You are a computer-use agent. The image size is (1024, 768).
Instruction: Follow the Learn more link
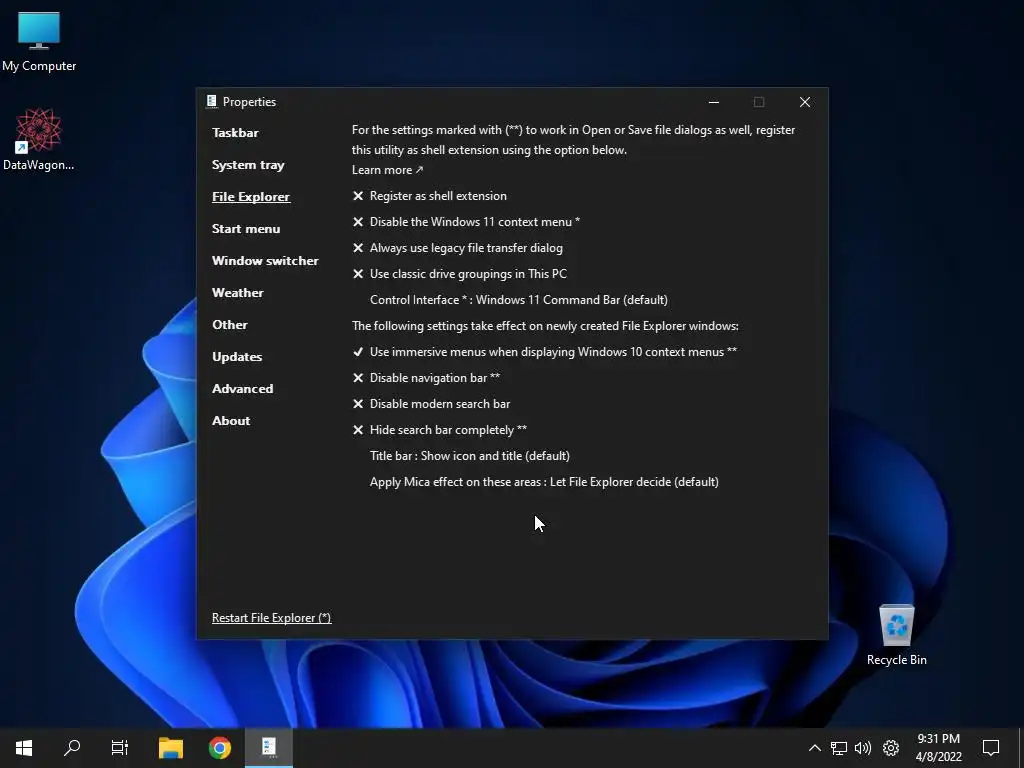pyautogui.click(x=387, y=170)
